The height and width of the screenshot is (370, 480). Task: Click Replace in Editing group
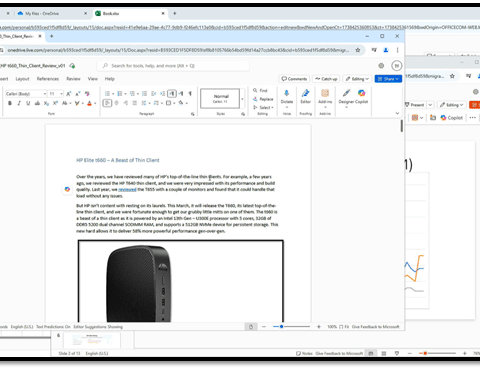263,99
